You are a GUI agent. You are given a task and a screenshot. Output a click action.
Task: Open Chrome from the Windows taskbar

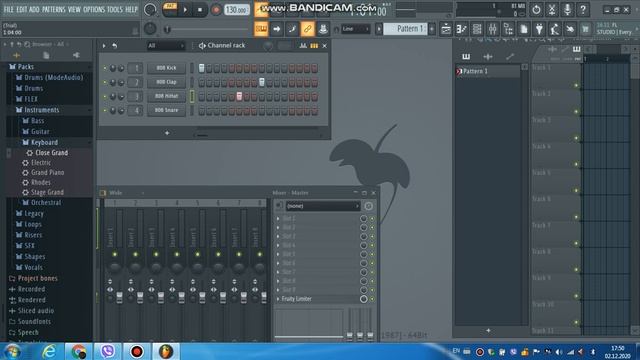79,351
